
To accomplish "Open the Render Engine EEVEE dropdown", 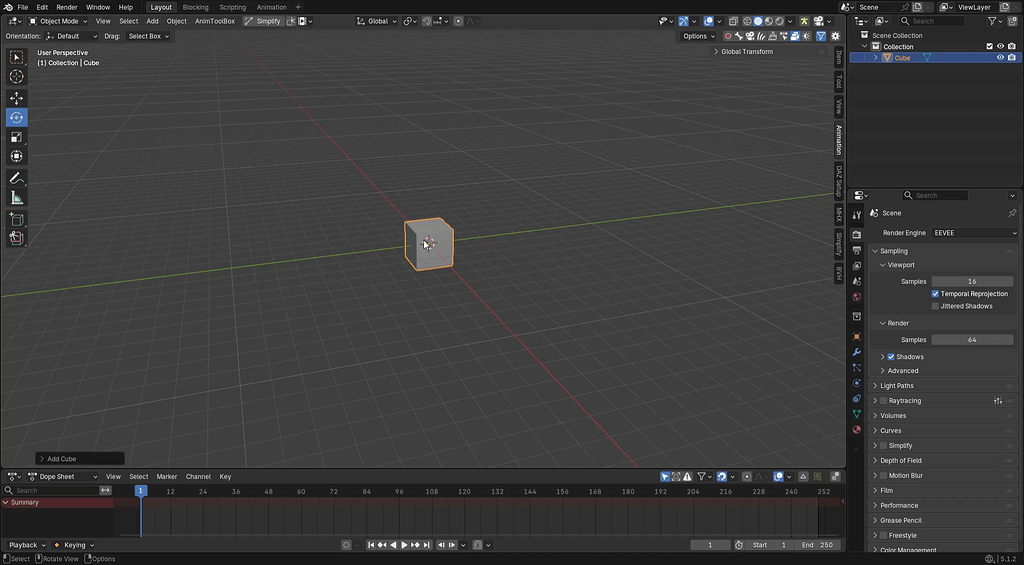I will tap(975, 233).
